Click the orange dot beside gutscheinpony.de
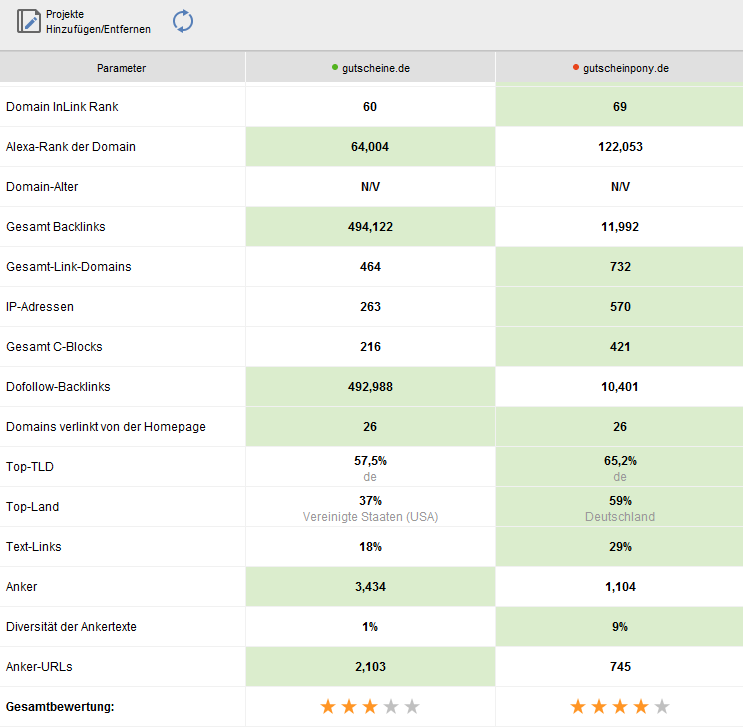Screen dimensions: 743x727 click(576, 68)
